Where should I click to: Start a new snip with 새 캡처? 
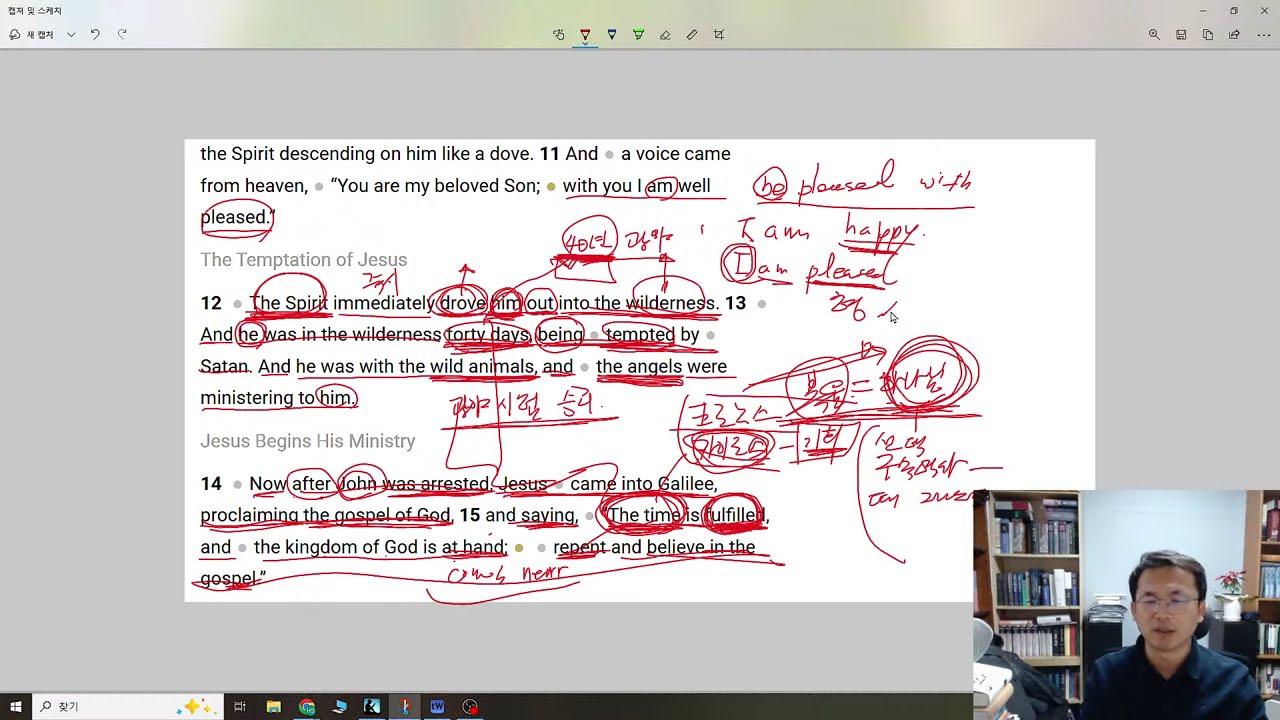coord(31,34)
